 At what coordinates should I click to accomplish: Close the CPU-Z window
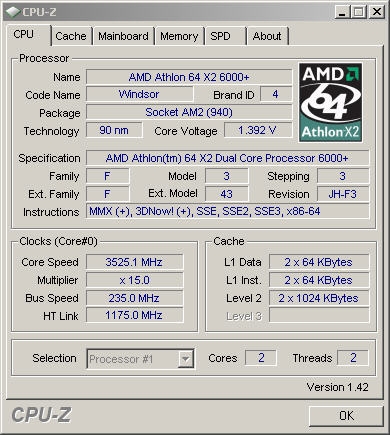376,12
